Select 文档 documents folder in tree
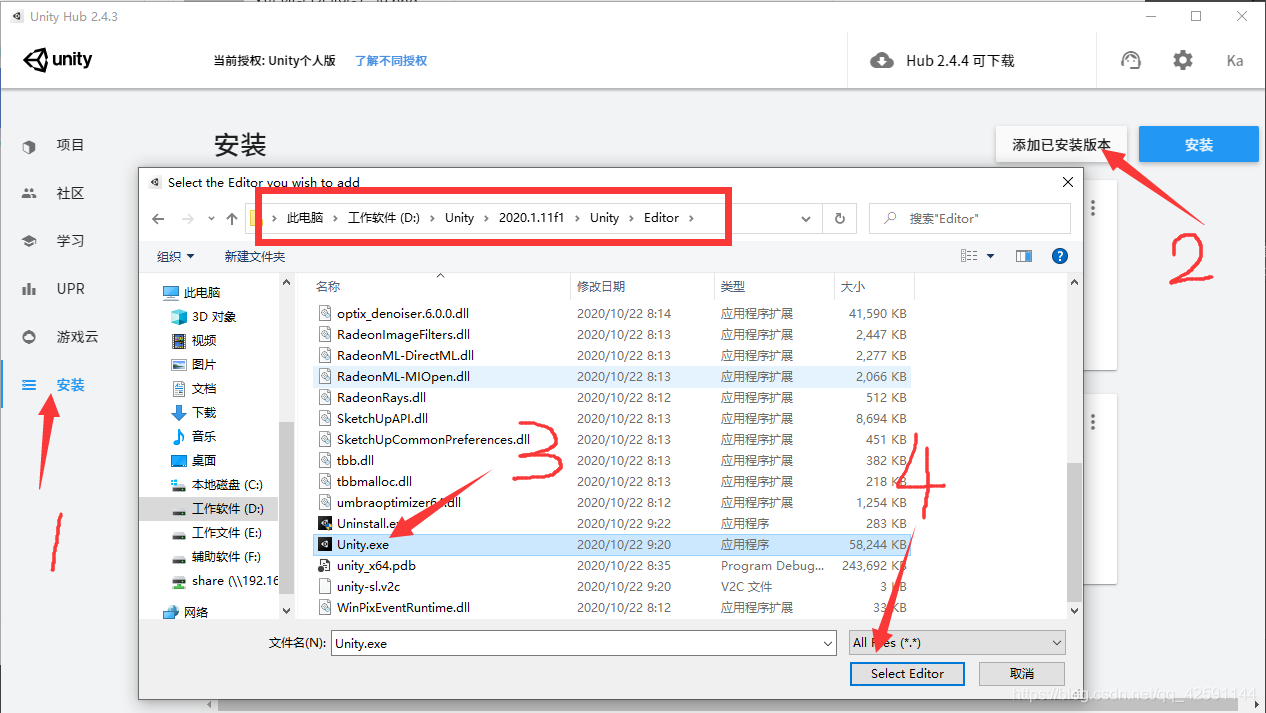 pos(193,389)
